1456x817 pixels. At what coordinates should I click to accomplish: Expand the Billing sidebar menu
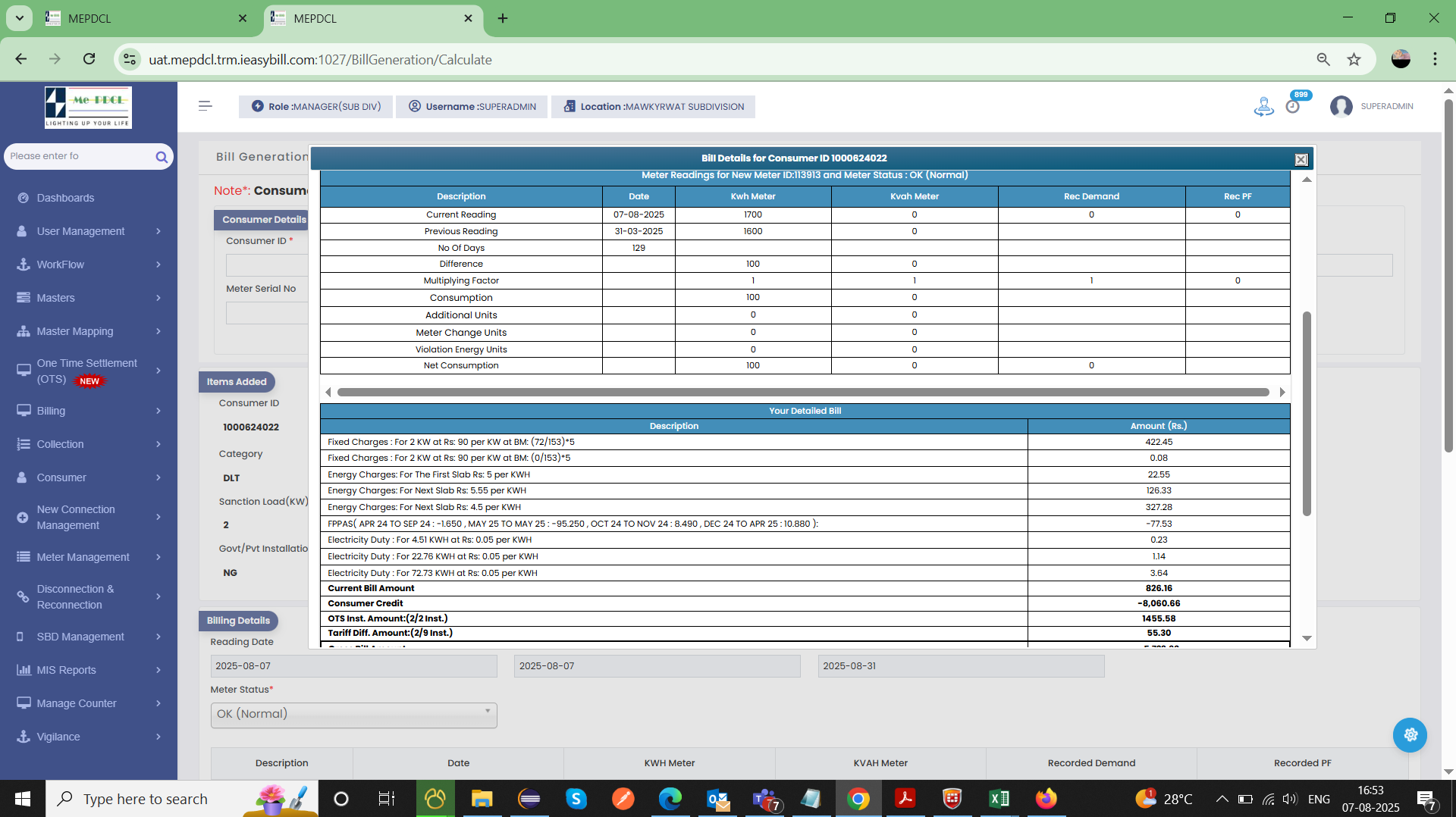click(89, 411)
